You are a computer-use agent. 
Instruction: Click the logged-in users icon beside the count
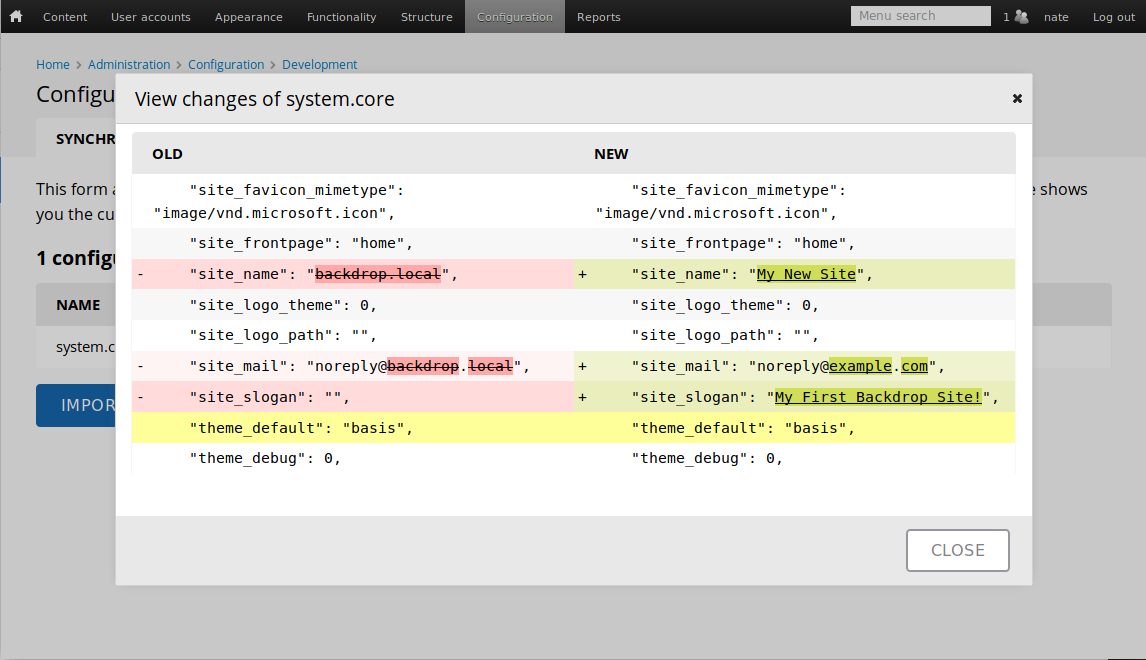click(1020, 16)
